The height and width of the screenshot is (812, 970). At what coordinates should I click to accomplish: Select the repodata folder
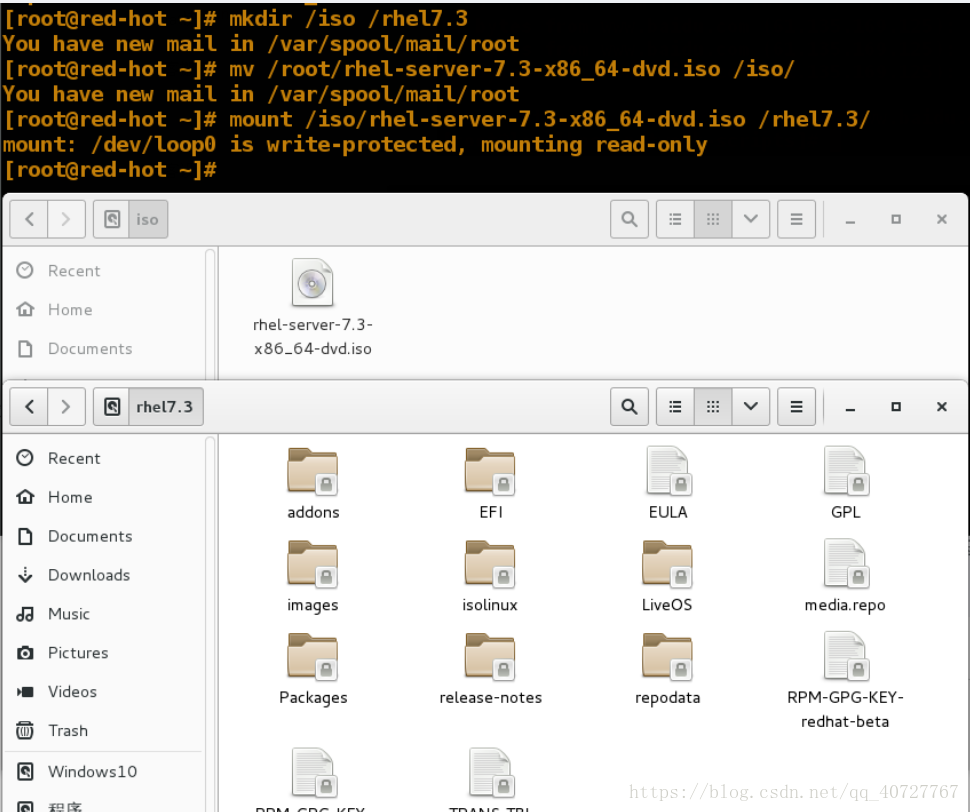[667, 669]
